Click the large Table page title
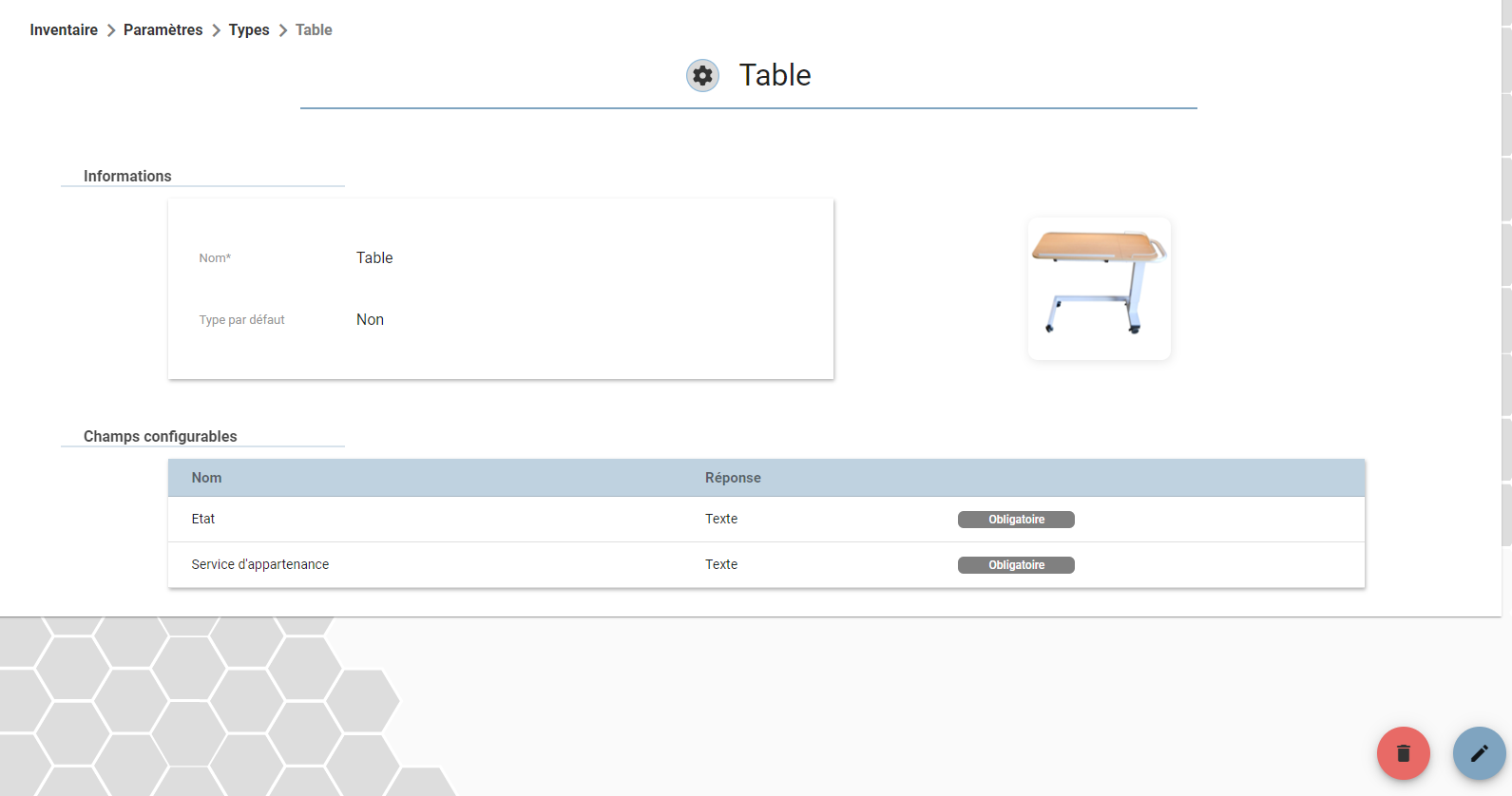Screen dimensions: 1512x796 tap(775, 75)
